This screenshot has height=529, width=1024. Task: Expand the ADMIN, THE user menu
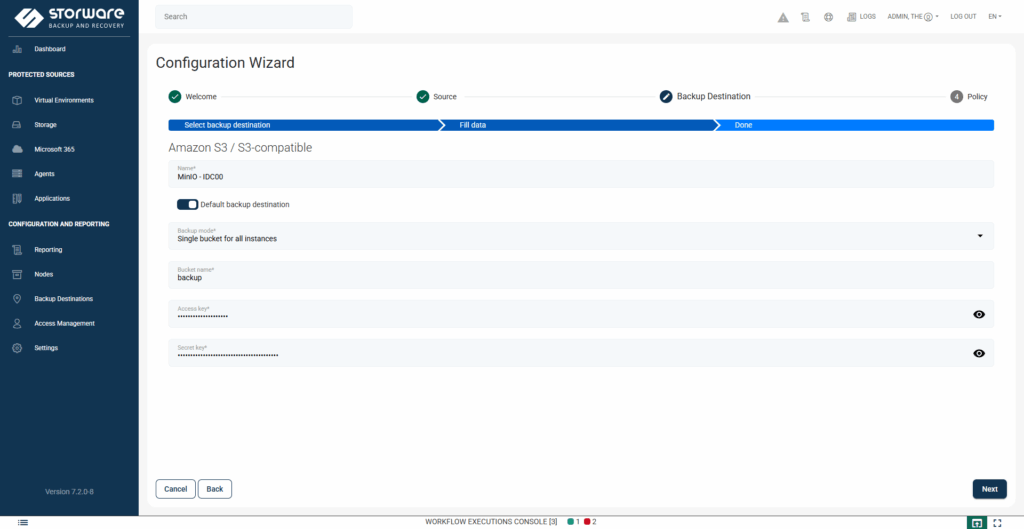(x=912, y=17)
